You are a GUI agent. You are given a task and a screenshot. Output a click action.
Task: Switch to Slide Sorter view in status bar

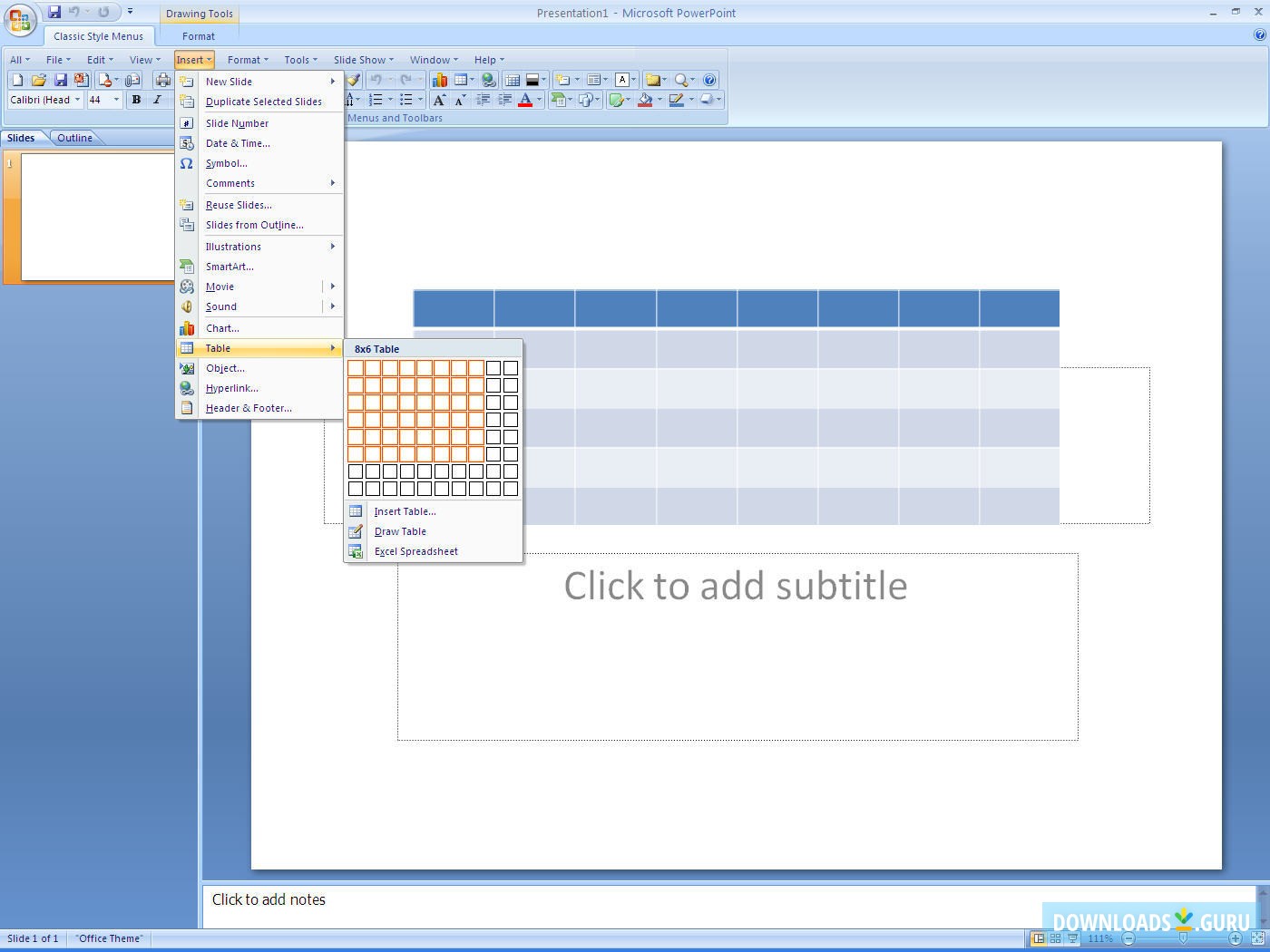coord(1055,938)
